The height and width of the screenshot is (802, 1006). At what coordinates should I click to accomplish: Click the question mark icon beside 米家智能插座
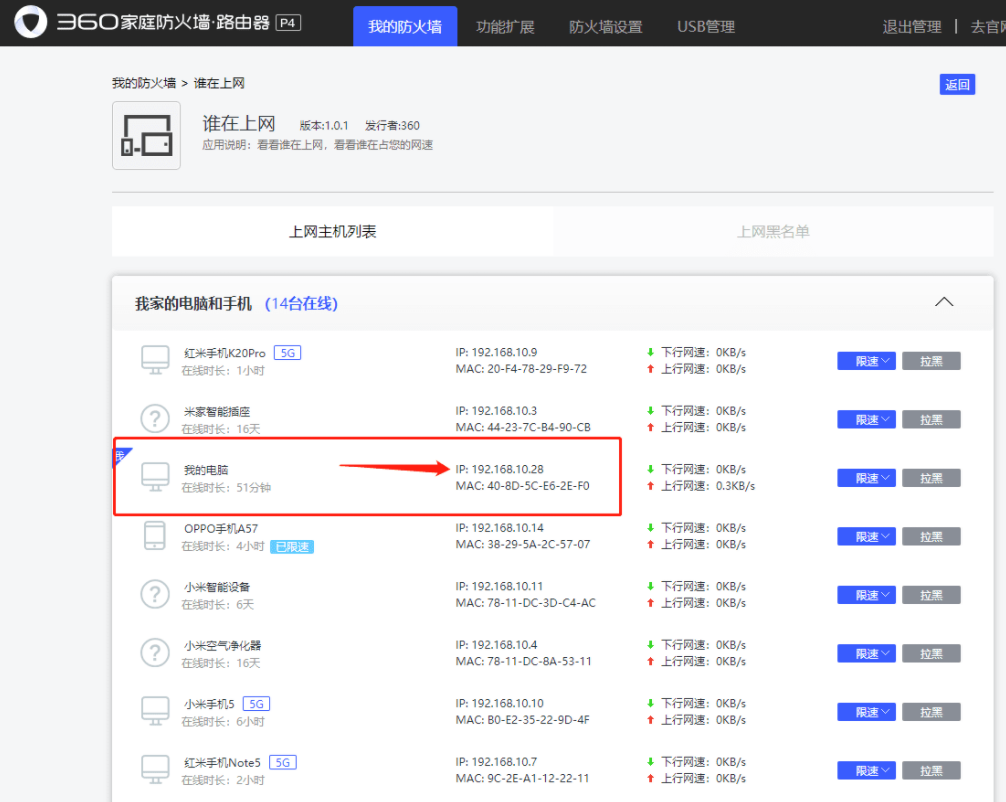(154, 418)
